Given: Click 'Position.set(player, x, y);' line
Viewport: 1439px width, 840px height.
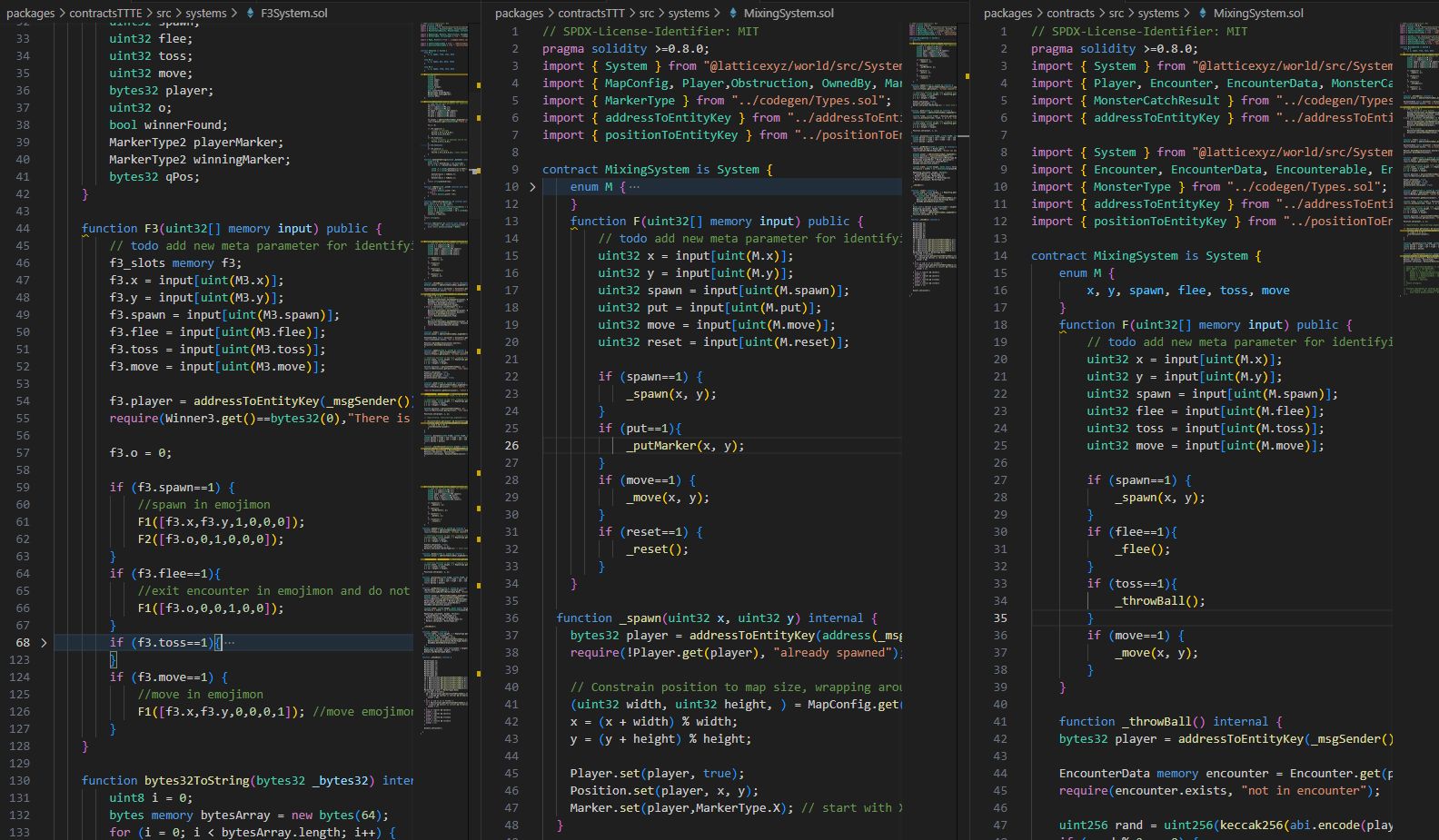Looking at the screenshot, I should point(664,791).
